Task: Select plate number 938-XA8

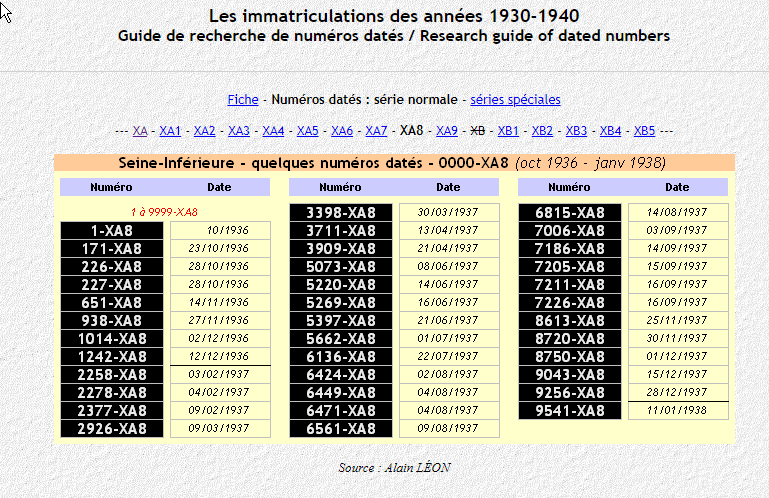Action: [x=112, y=320]
